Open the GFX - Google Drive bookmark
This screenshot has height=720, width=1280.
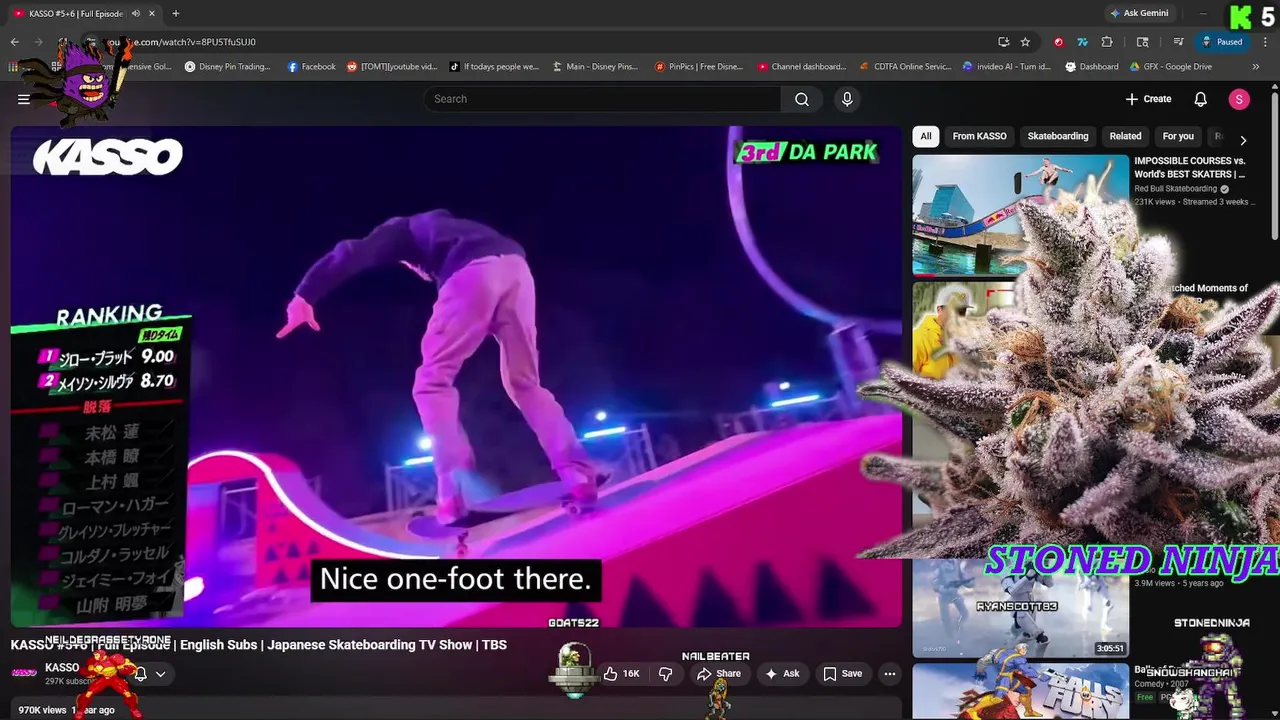[x=1170, y=67]
